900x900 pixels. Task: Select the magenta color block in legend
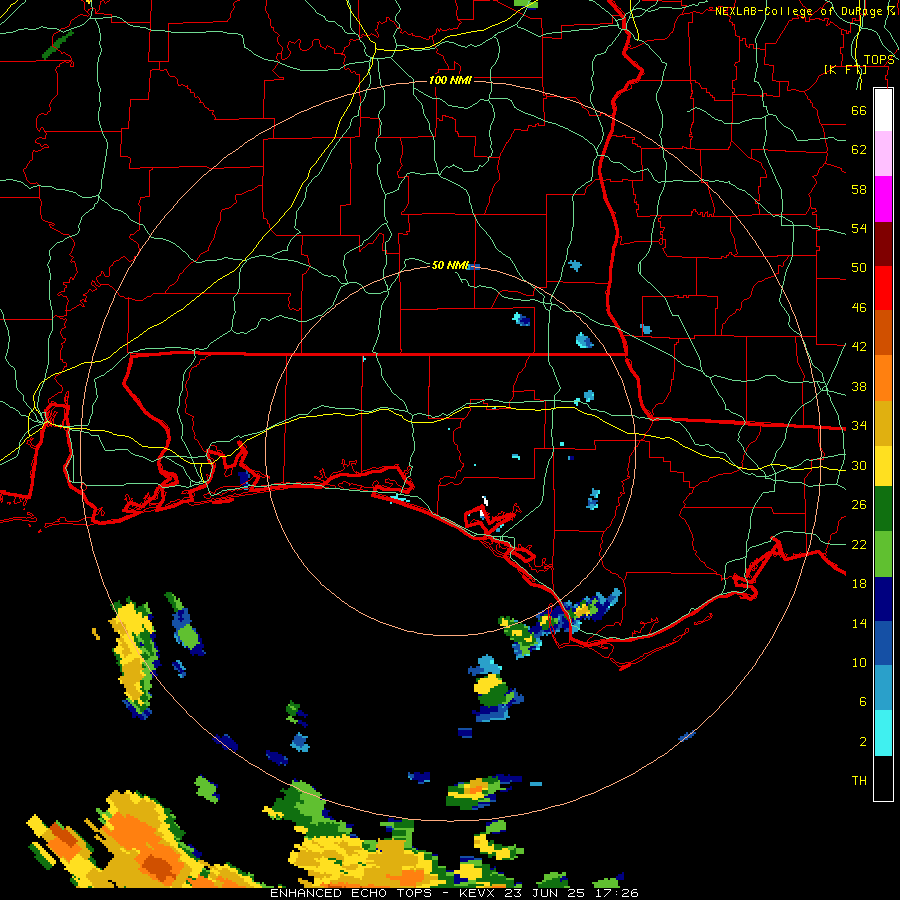(883, 199)
